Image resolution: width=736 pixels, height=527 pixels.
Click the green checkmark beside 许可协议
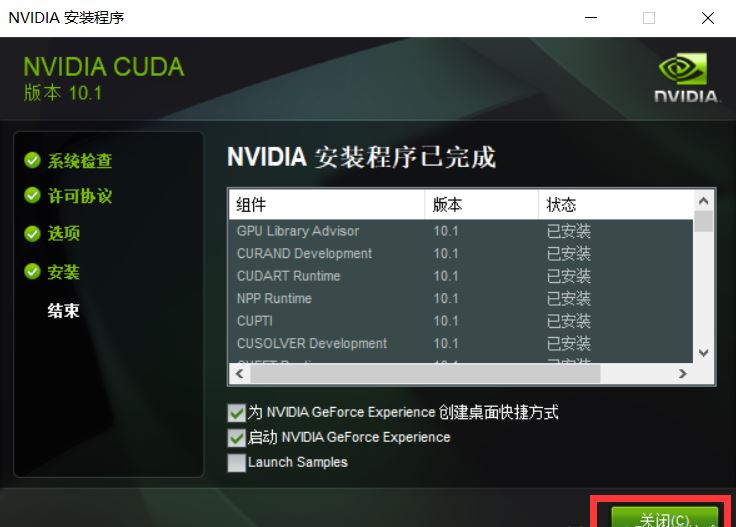[x=32, y=196]
